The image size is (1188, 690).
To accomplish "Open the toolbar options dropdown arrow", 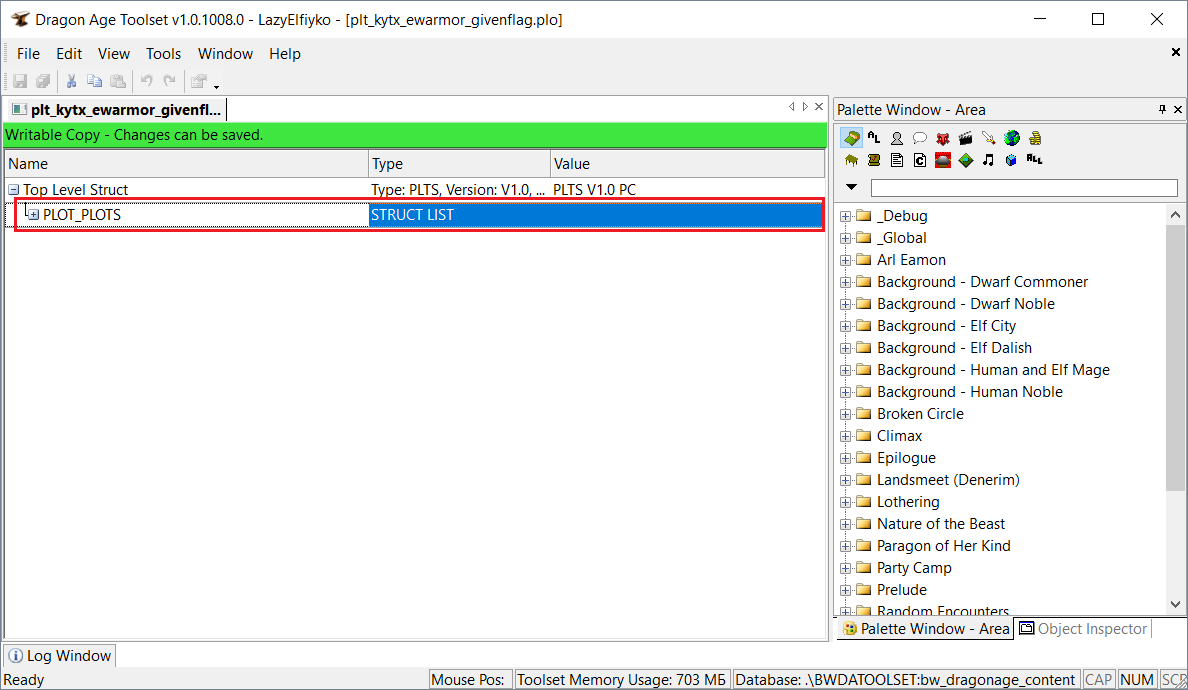I will point(216,86).
